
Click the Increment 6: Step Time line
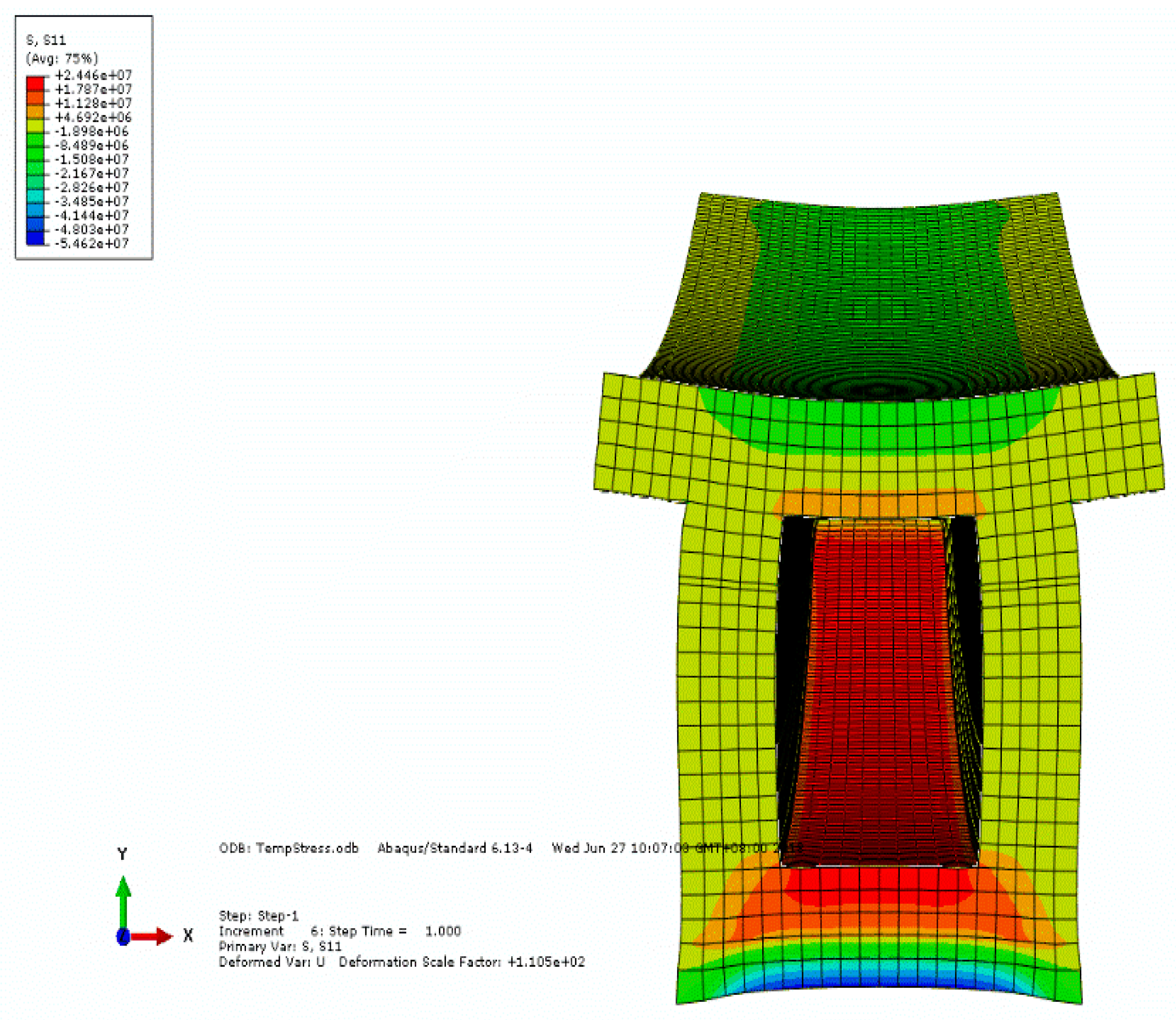click(339, 931)
